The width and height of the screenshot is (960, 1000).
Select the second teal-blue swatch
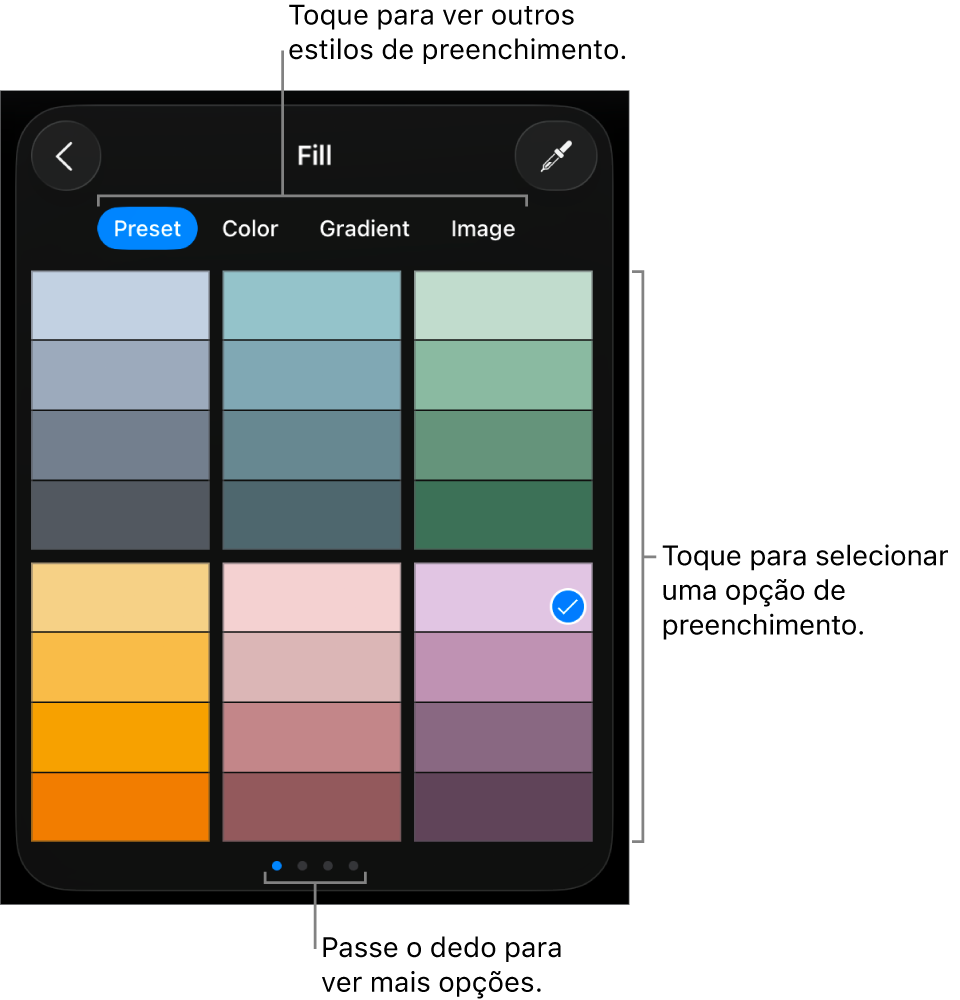312,375
